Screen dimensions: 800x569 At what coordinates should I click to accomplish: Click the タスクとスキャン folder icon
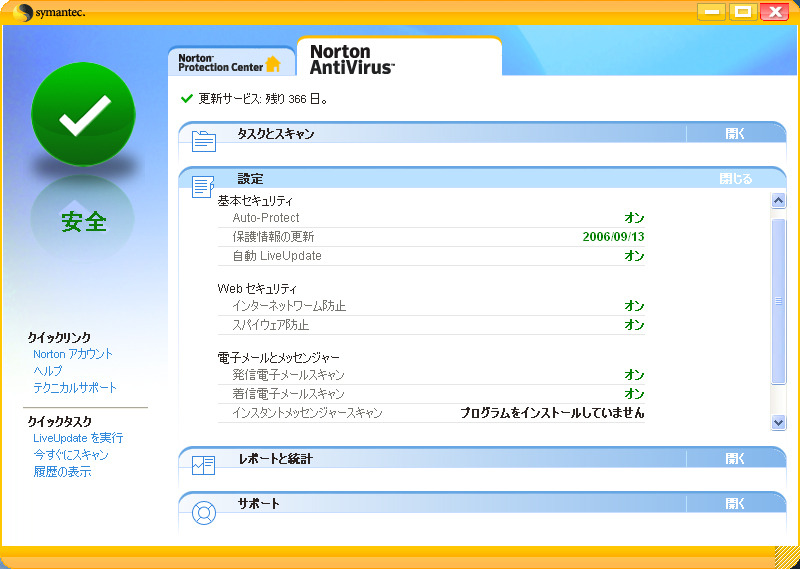point(204,141)
